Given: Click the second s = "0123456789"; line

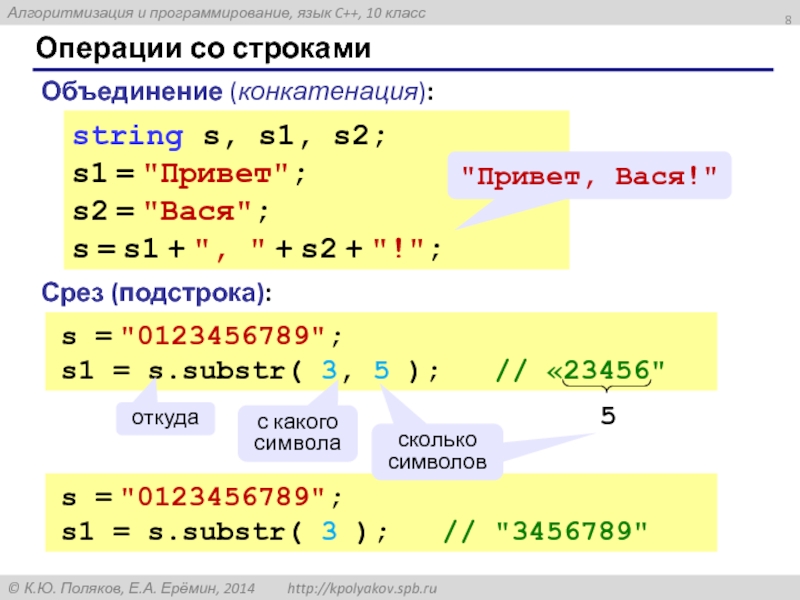Looking at the screenshot, I should click(202, 497).
